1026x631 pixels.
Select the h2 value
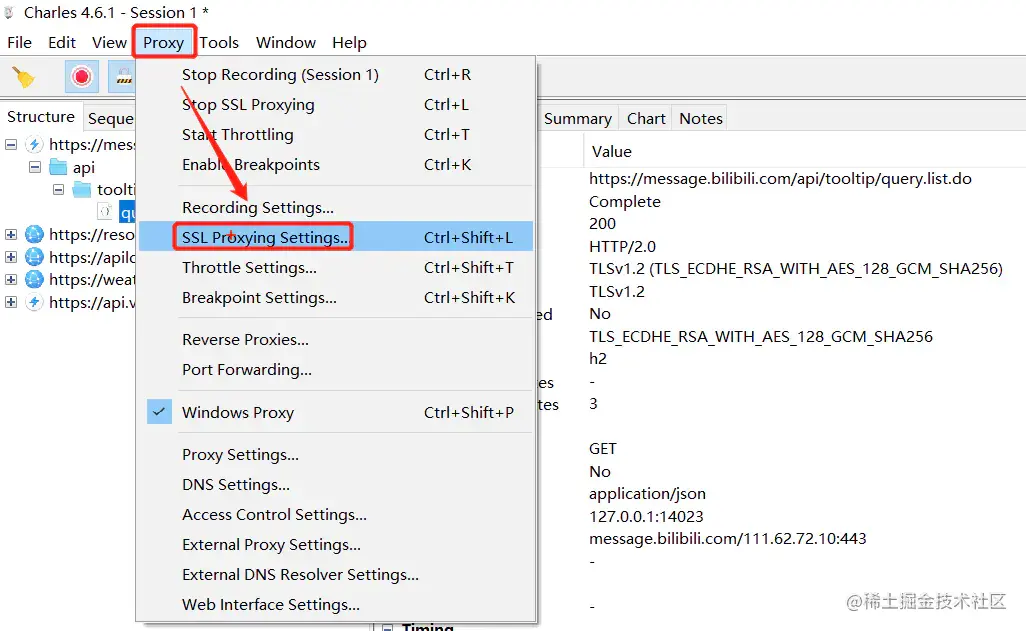click(597, 359)
